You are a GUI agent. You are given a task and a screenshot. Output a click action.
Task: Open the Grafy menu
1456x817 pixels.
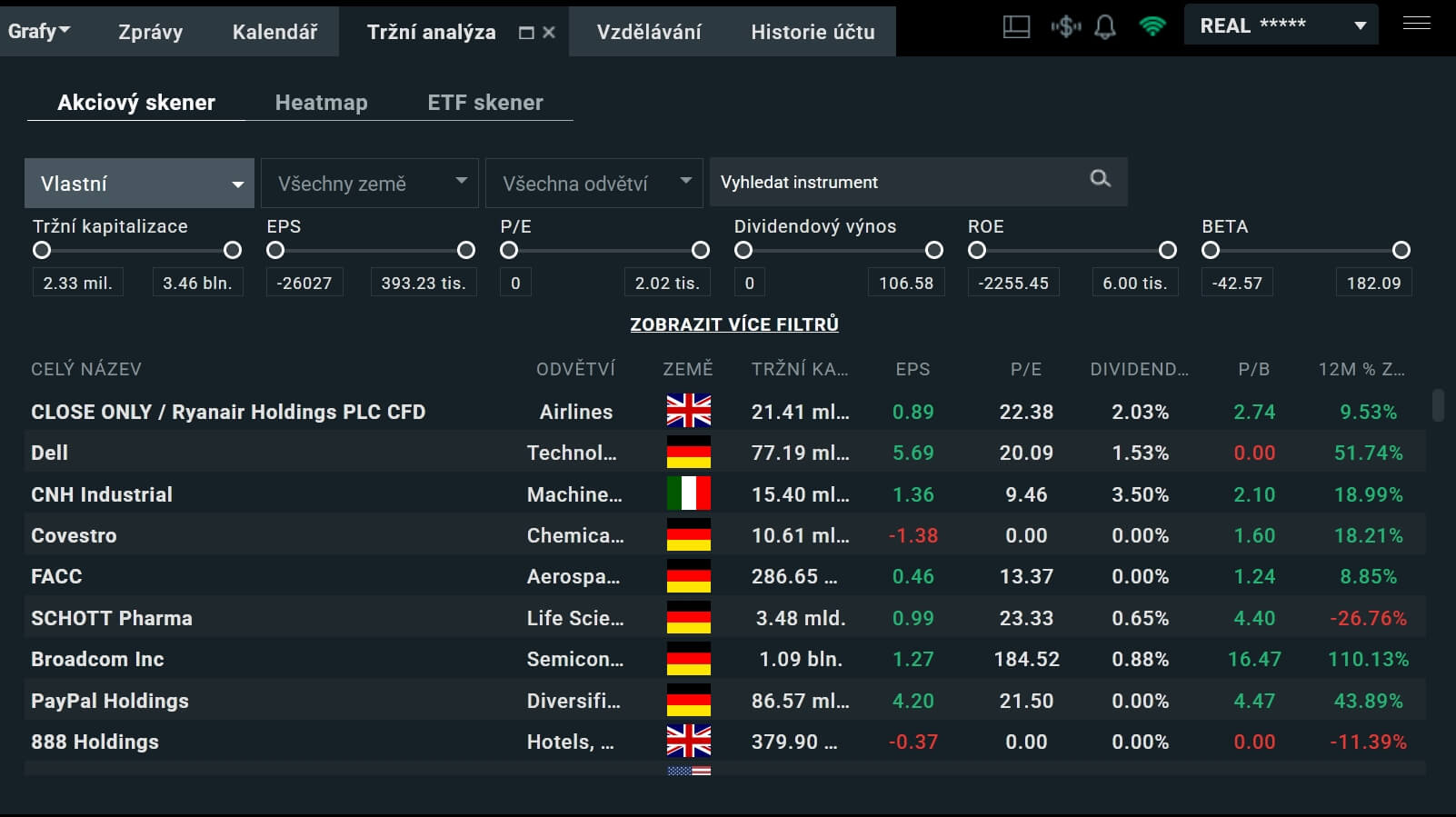(x=38, y=31)
